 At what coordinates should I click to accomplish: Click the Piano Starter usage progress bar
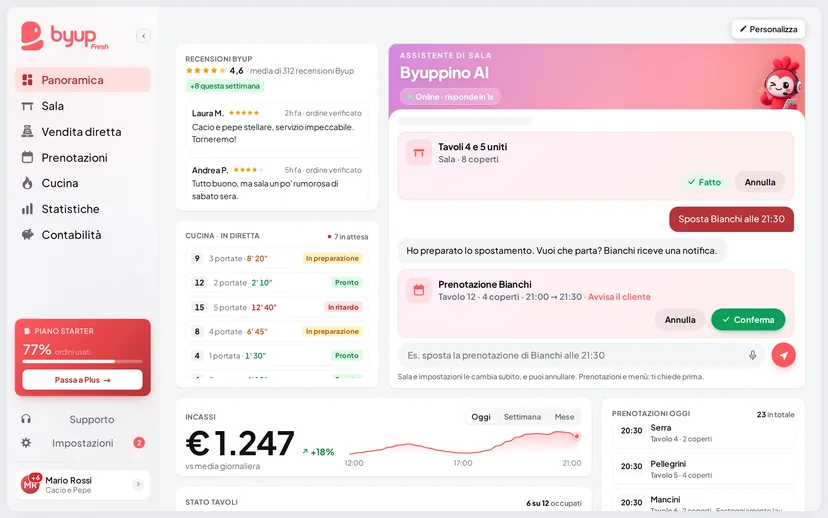pyautogui.click(x=82, y=362)
